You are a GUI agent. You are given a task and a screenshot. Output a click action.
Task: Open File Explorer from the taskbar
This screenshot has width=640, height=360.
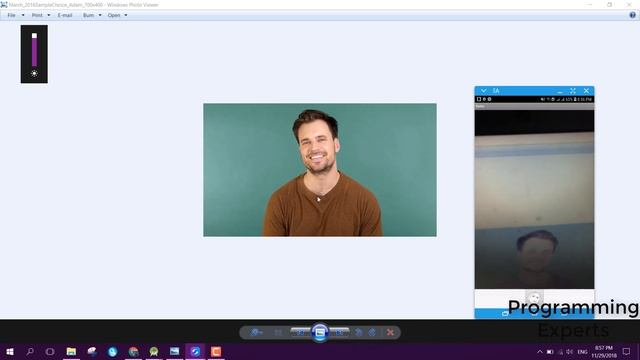point(71,351)
